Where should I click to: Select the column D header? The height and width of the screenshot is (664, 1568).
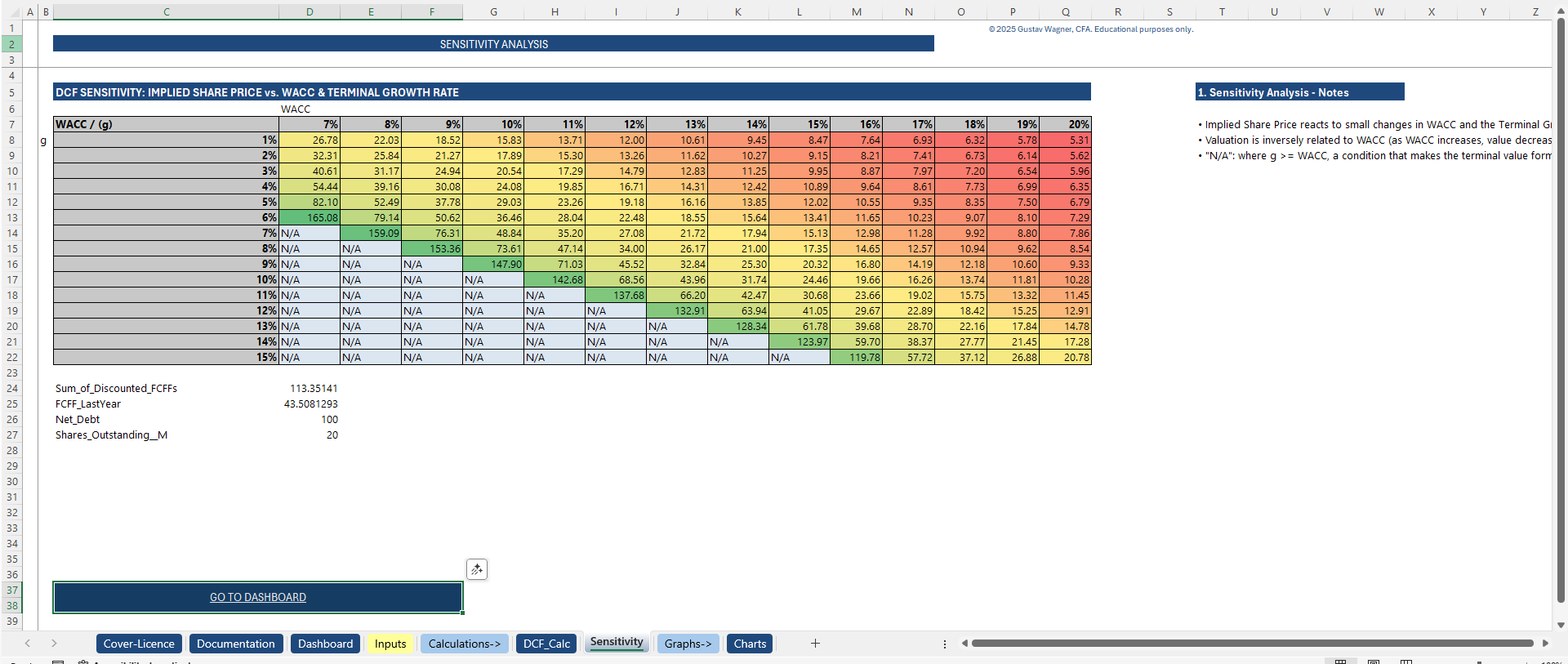coord(310,11)
